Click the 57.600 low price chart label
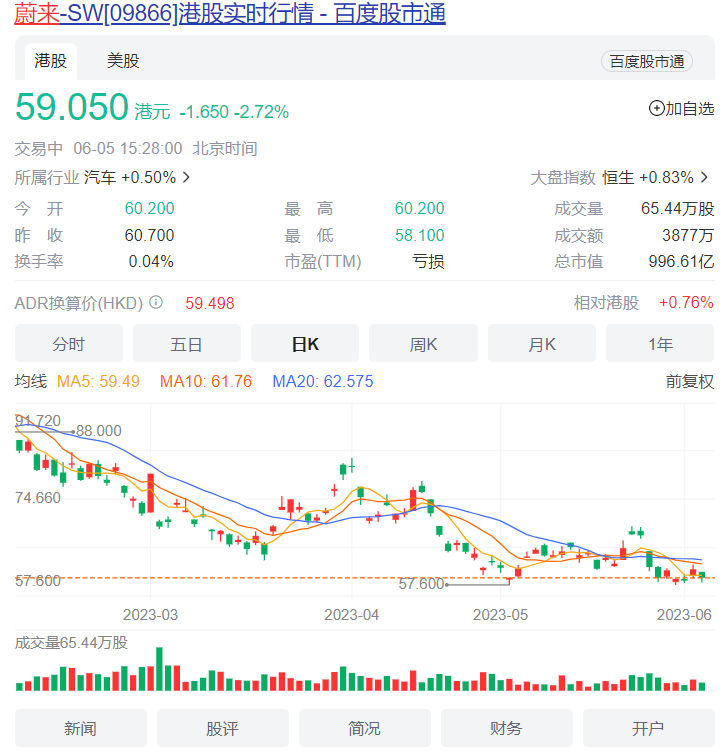The image size is (728, 753). click(x=421, y=584)
